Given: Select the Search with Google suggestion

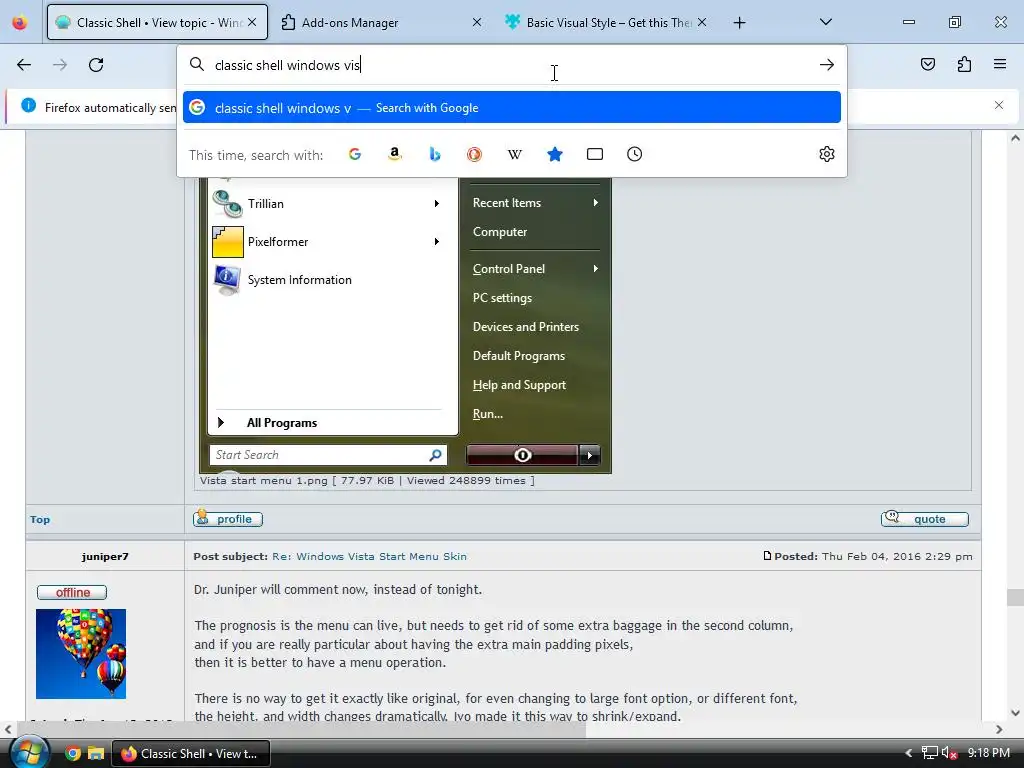Looking at the screenshot, I should 511,107.
